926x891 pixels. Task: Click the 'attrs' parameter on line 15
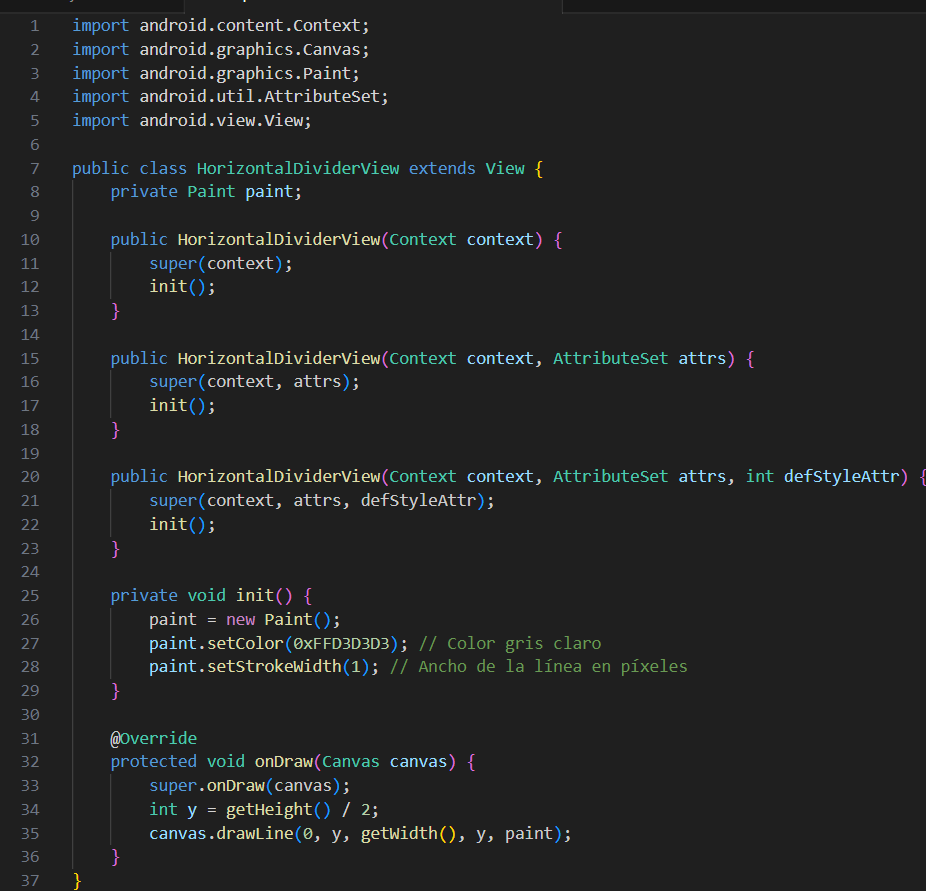click(x=702, y=358)
